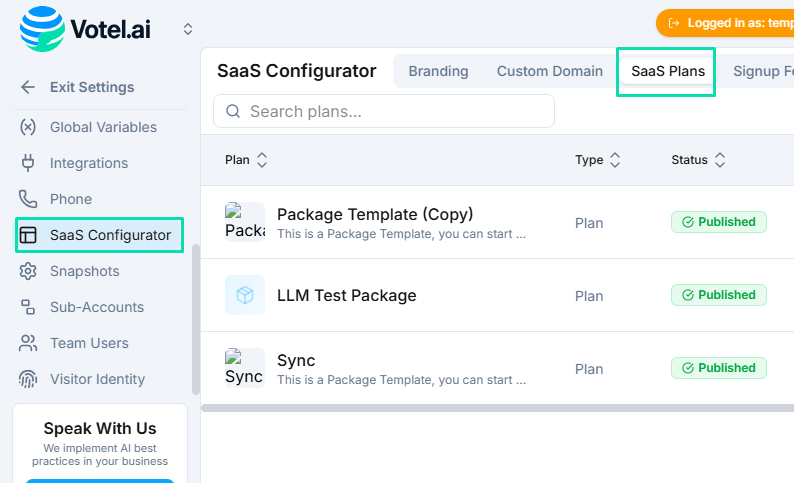Click the logout arrow icon in the orange button
The width and height of the screenshot is (794, 483).
click(674, 23)
